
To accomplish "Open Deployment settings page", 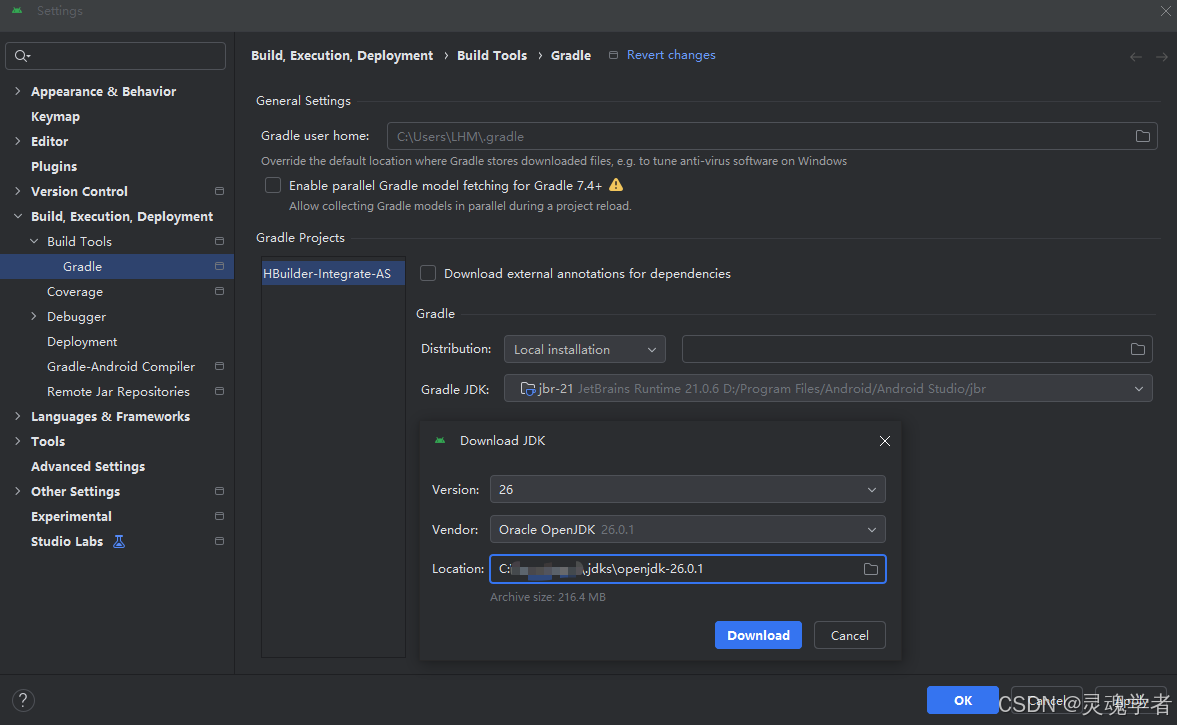I will [82, 341].
